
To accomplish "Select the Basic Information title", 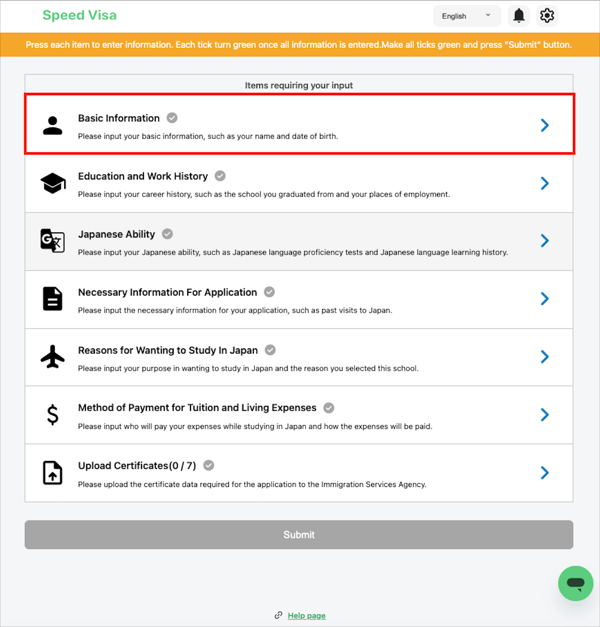I will (x=119, y=118).
